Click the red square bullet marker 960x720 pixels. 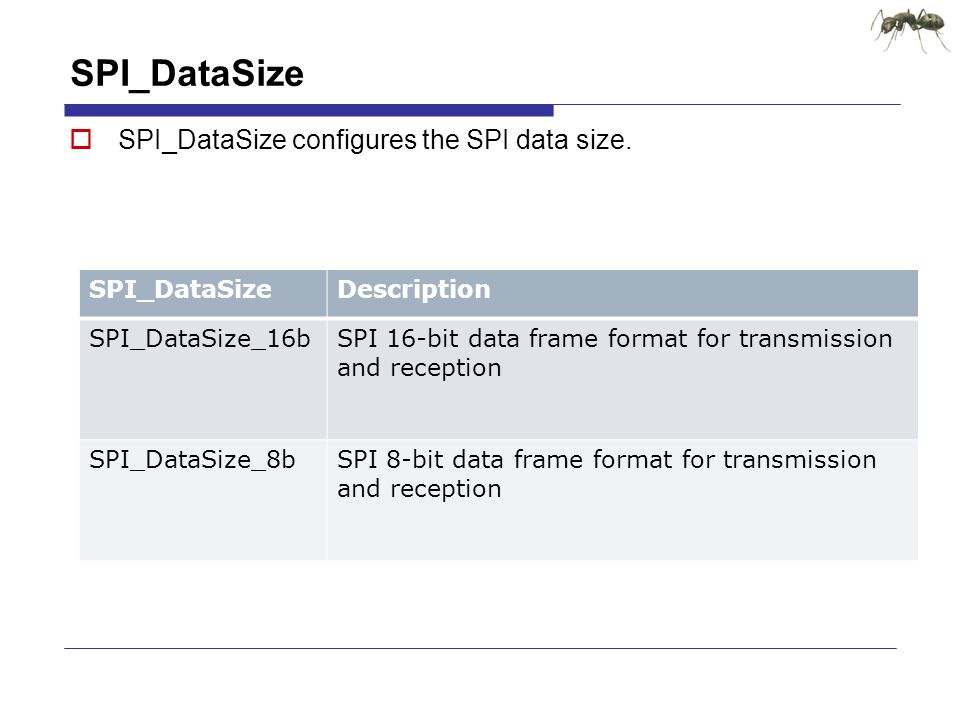(81, 139)
